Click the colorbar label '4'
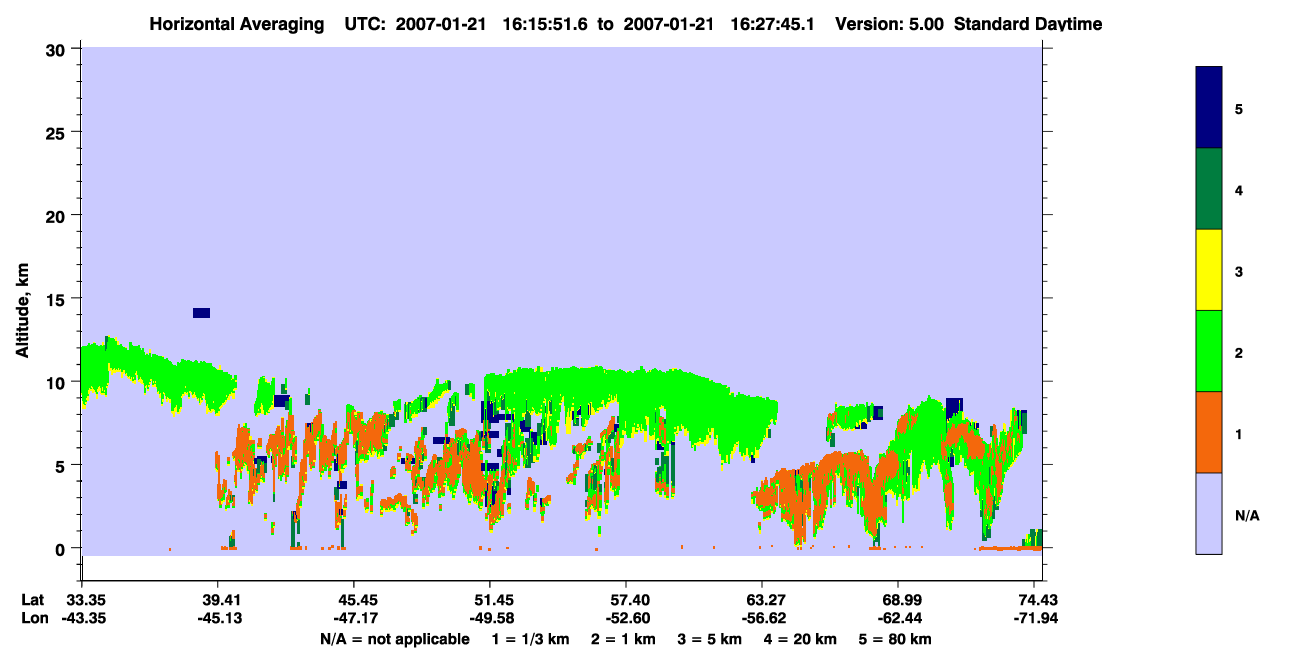Screen dimensions: 1300x667 pos(1239,189)
